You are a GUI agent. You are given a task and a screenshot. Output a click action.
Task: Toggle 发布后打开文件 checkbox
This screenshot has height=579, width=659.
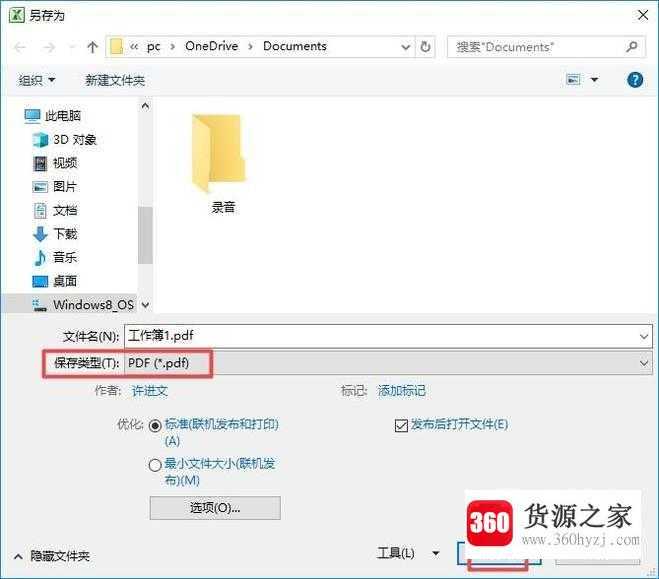401,425
